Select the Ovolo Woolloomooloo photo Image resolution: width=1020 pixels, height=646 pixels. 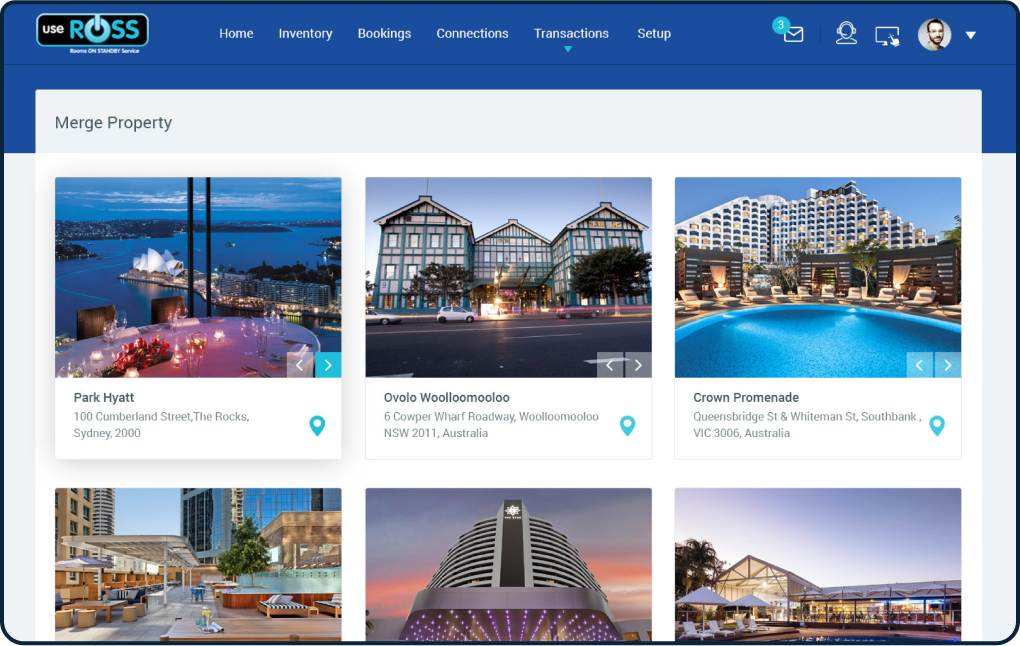508,277
